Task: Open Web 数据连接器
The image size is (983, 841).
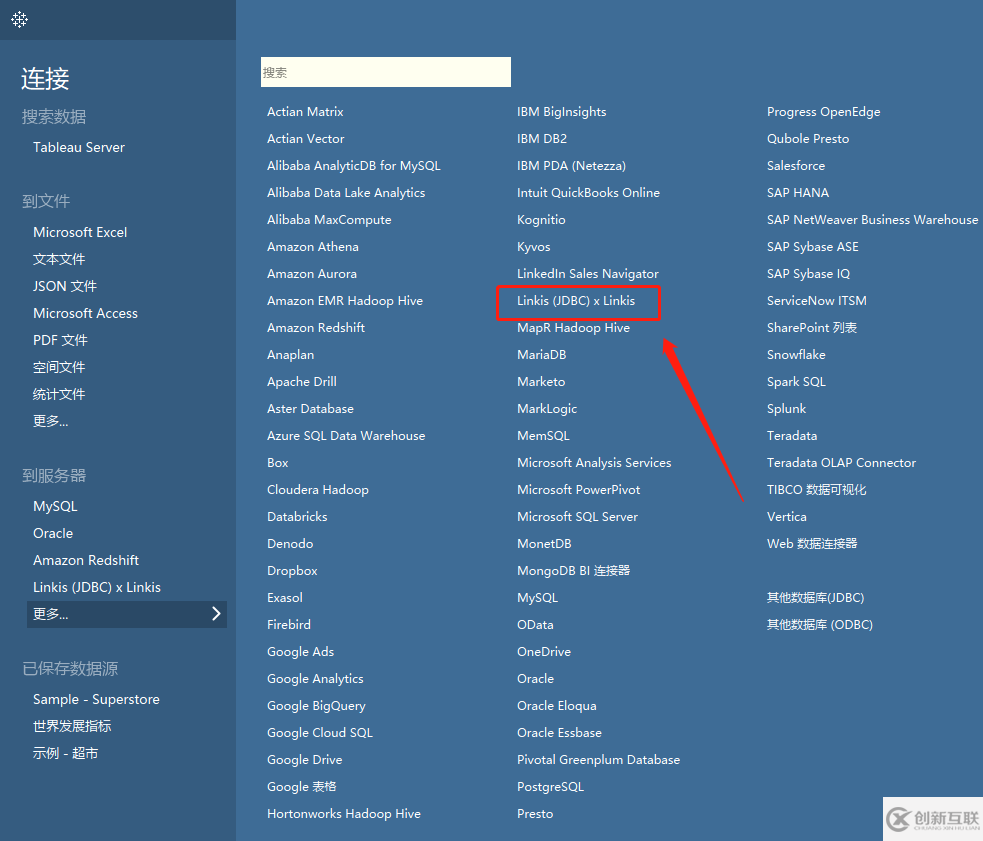Action: (x=812, y=544)
